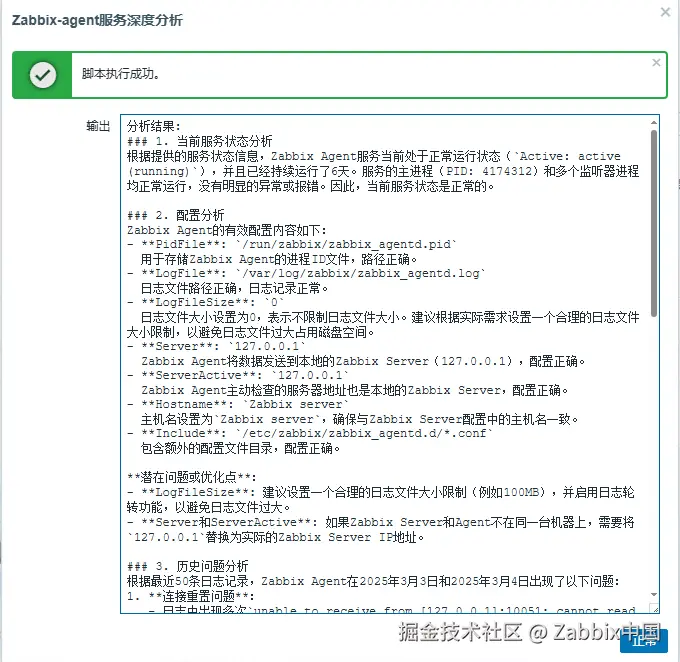
Task: Click the blue button at dialog bottom
Action: [x=644, y=641]
